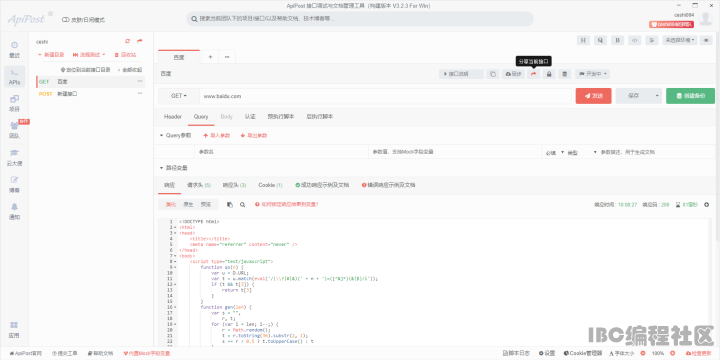Open the 必填 dropdown in parameter row
Screen dimensions: 720x360
[x=555, y=152]
